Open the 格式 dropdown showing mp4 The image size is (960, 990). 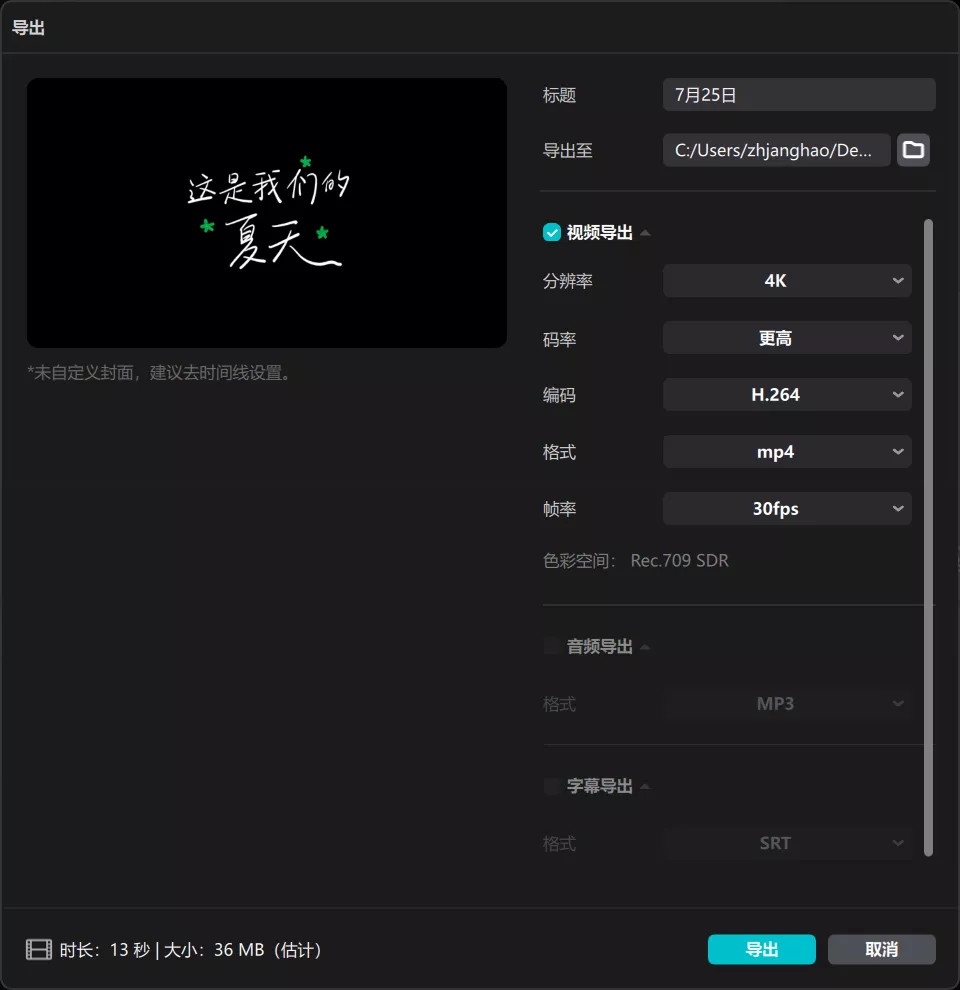[x=787, y=452]
